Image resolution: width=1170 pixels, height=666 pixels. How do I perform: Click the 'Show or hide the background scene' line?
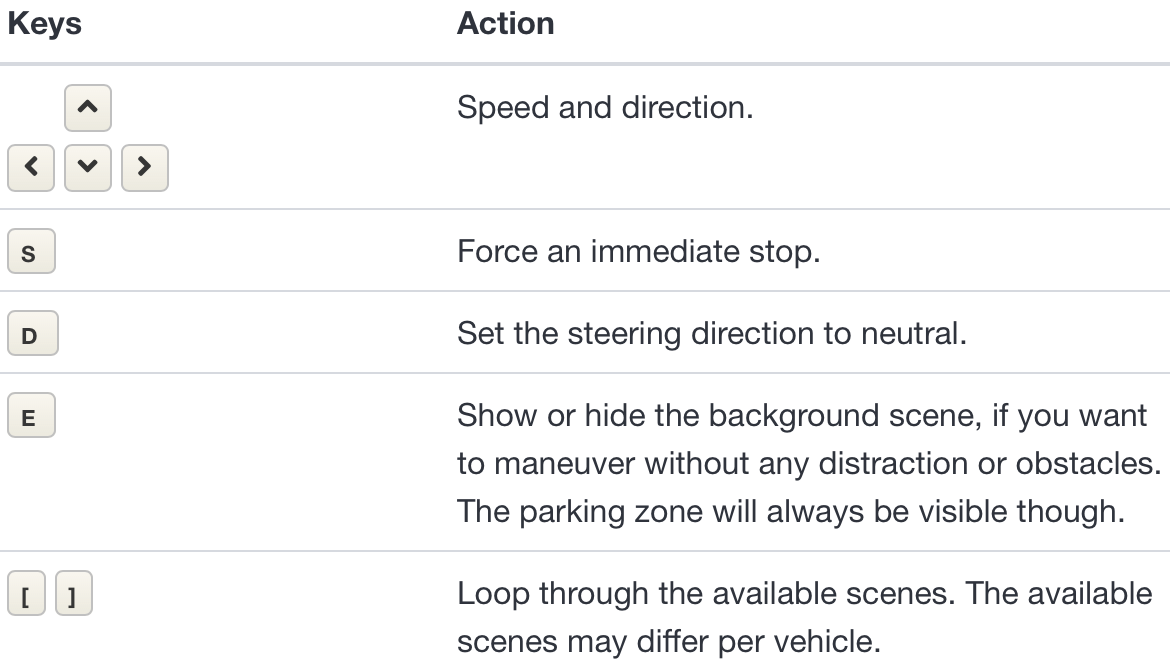802,415
